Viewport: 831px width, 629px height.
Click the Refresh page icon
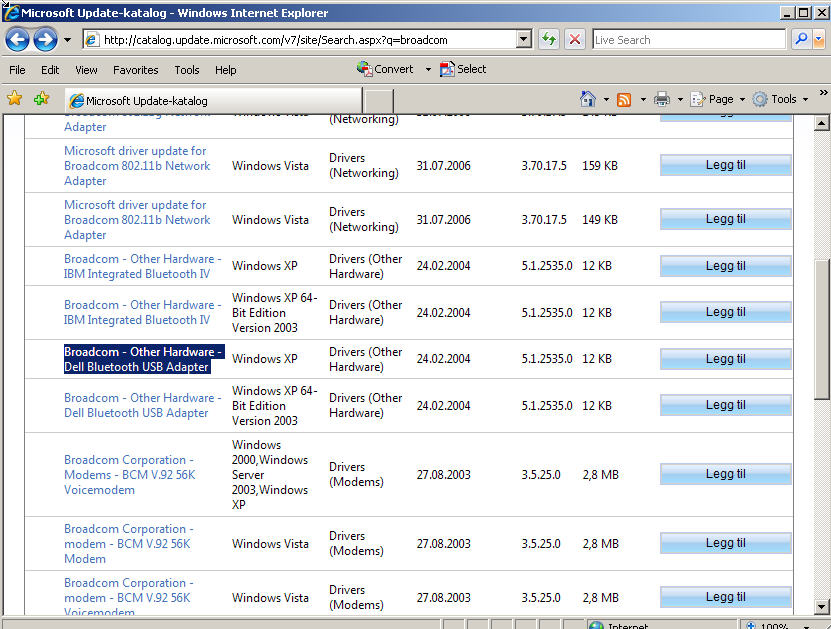point(549,40)
